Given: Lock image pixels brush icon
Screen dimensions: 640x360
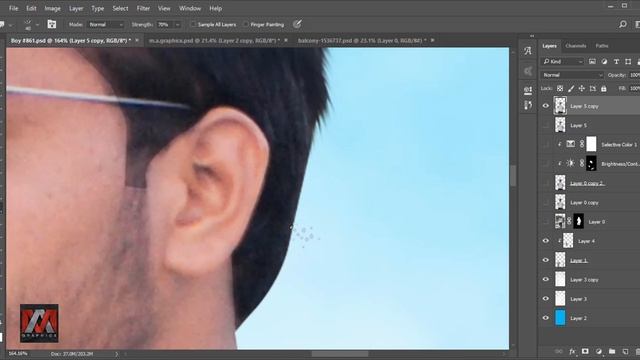Looking at the screenshot, I should tap(571, 89).
